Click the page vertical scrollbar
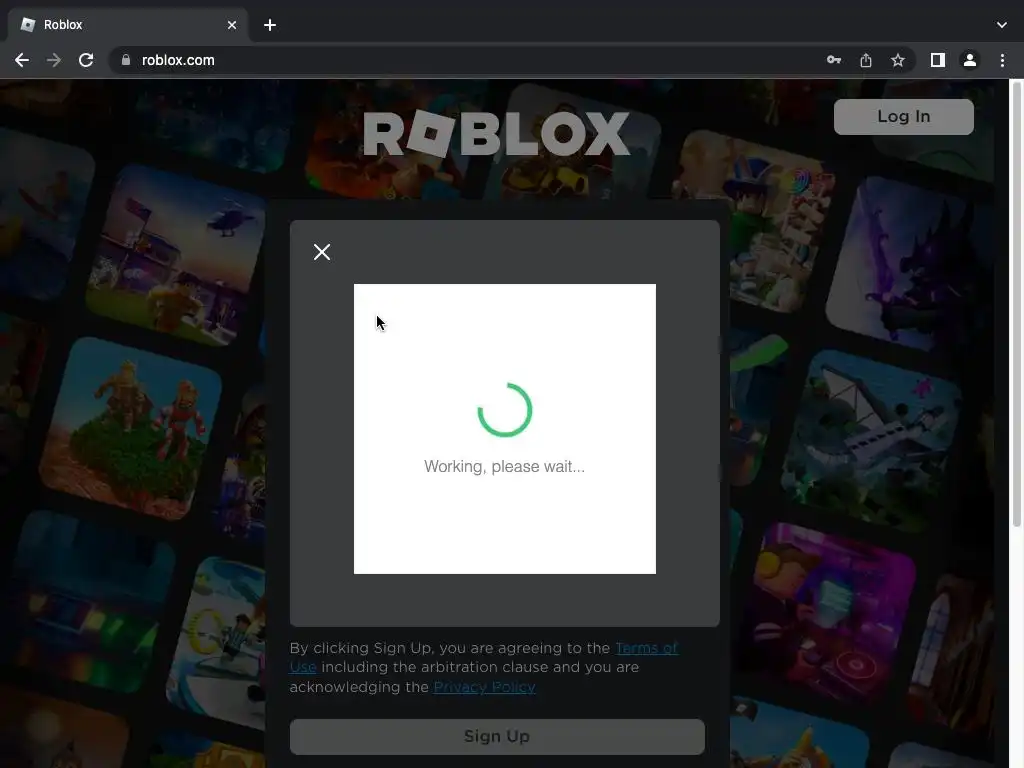This screenshot has width=1024, height=768. pyautogui.click(x=1017, y=303)
